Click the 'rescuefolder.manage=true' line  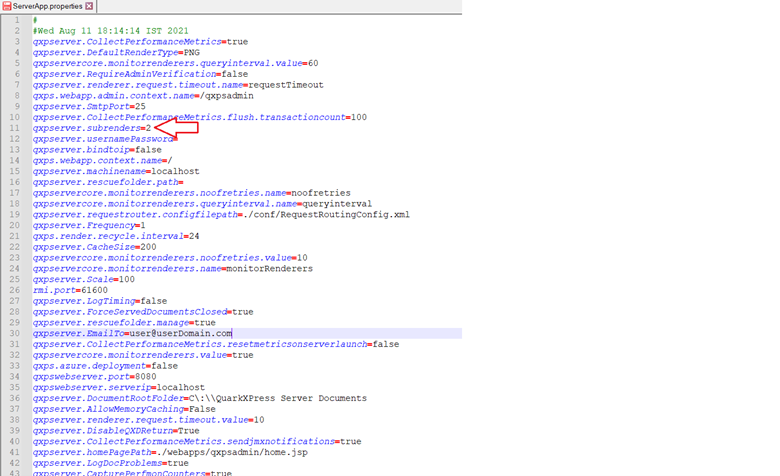(x=124, y=323)
